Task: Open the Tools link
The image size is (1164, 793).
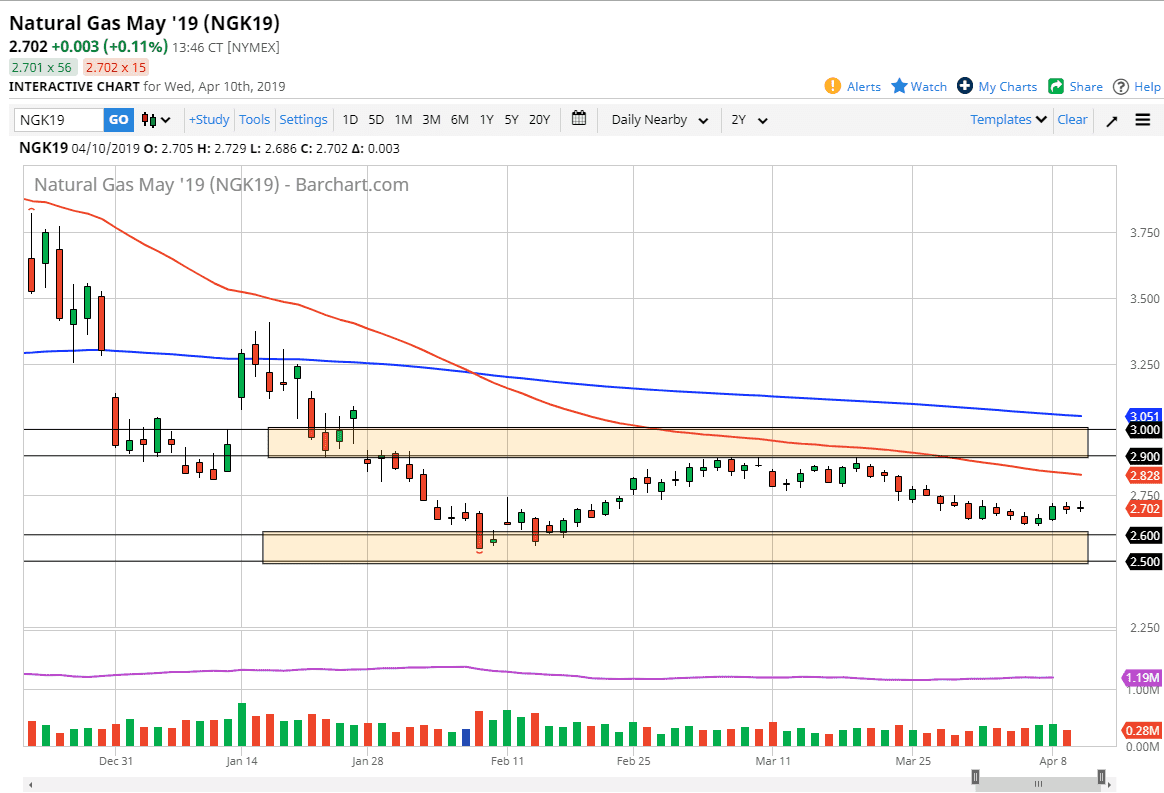Action: coord(255,120)
